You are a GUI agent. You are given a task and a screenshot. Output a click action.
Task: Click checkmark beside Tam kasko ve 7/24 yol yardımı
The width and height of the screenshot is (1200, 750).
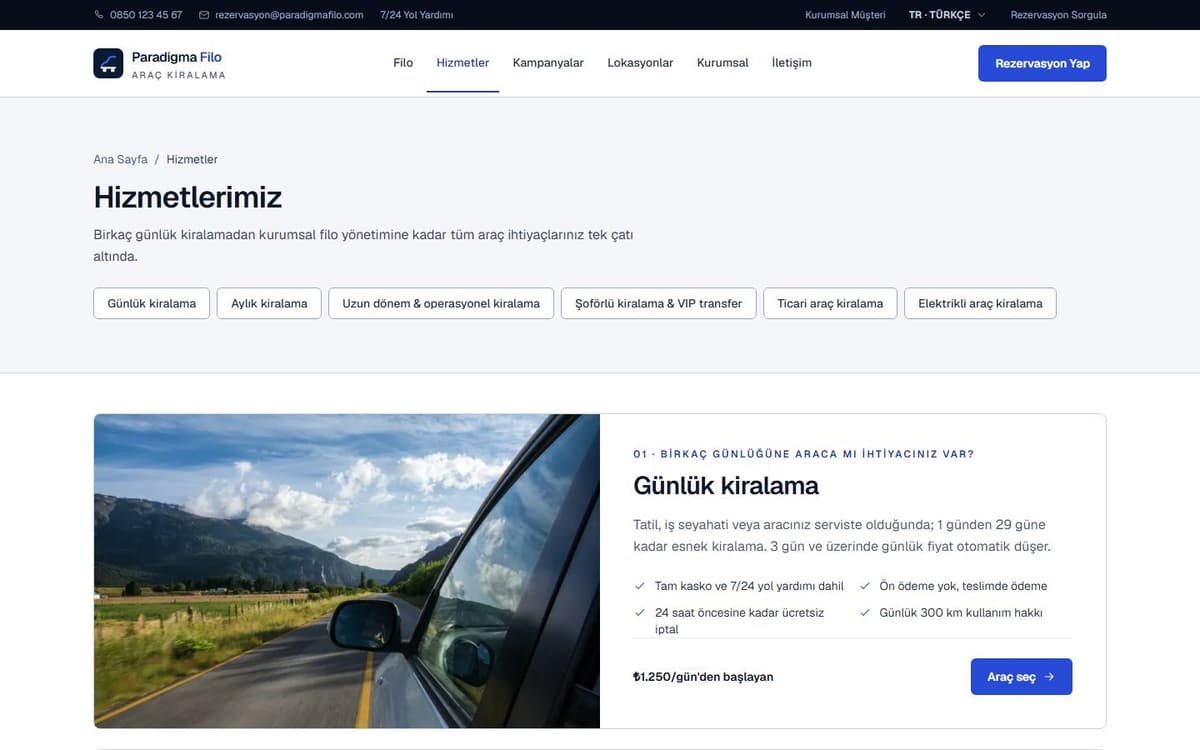[640, 586]
